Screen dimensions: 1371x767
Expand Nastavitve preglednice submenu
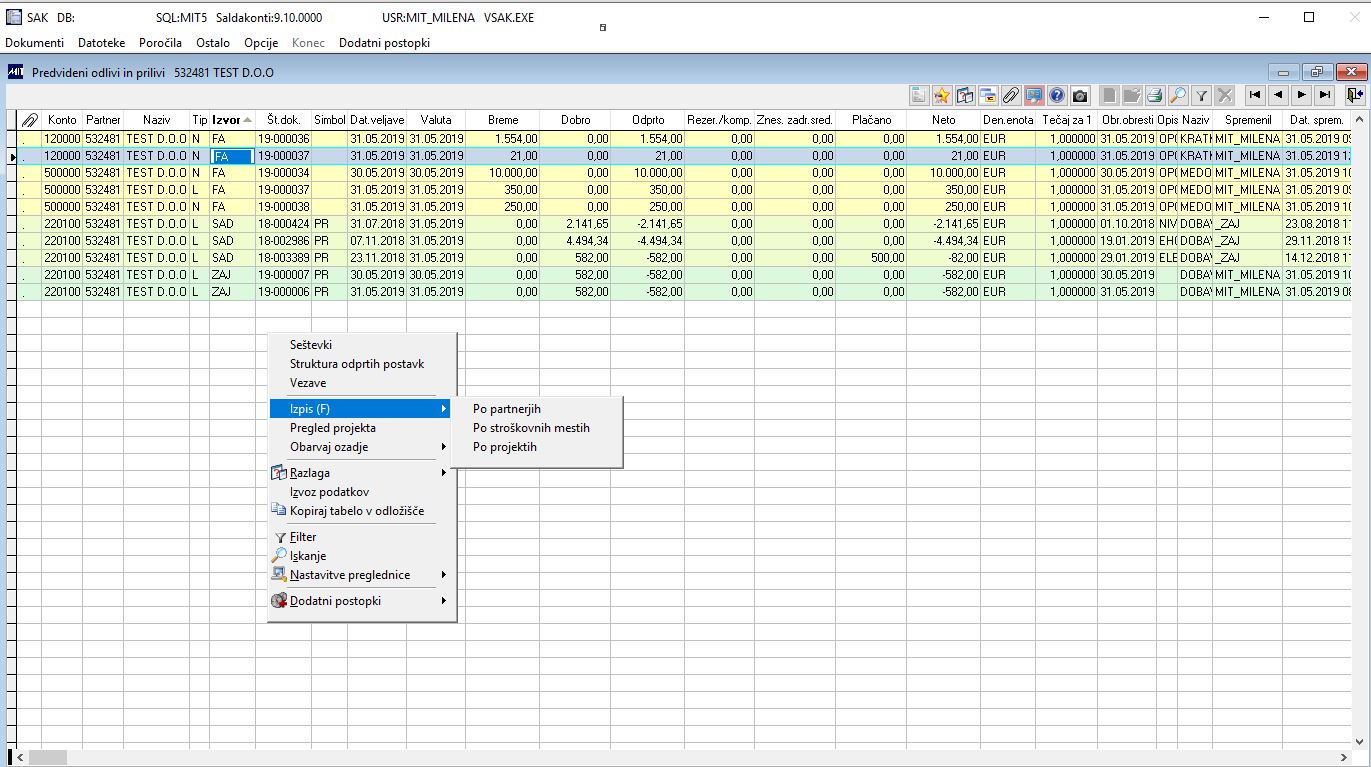click(x=362, y=575)
